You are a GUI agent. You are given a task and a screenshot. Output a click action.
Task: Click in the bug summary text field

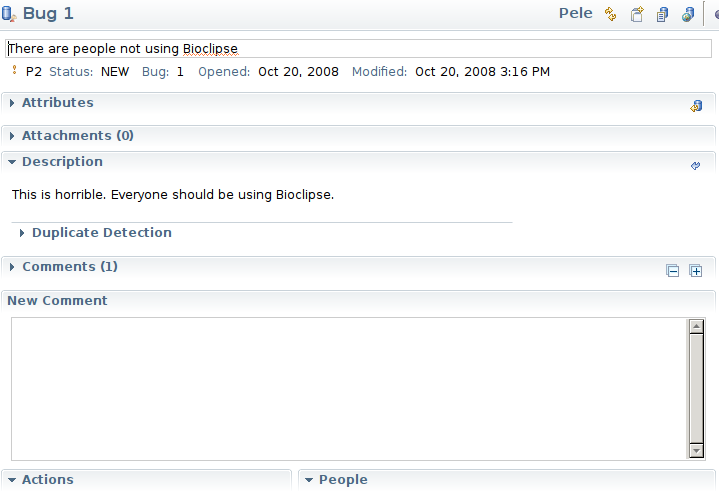point(359,49)
